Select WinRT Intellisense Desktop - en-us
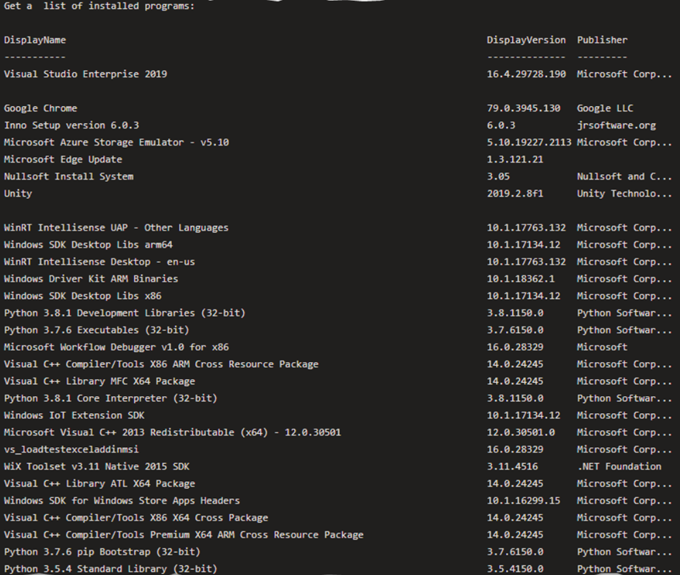The width and height of the screenshot is (680, 575). (x=99, y=262)
